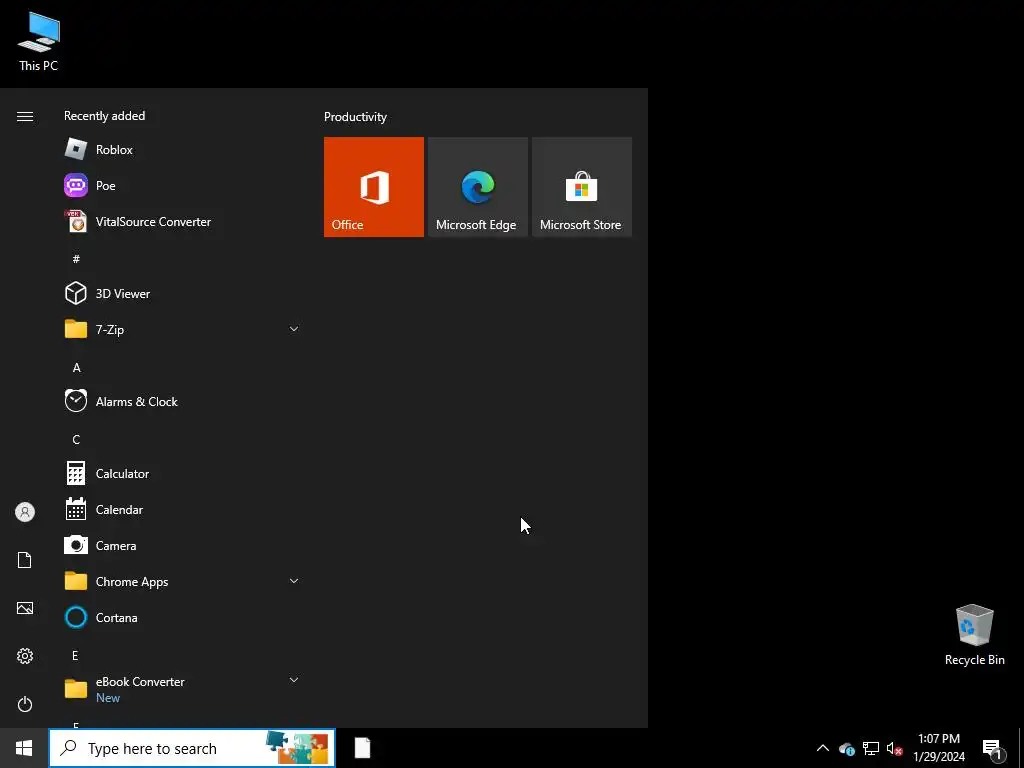This screenshot has height=768, width=1024.
Task: Click Show desktop at the taskbar end
Action: [x=1021, y=748]
